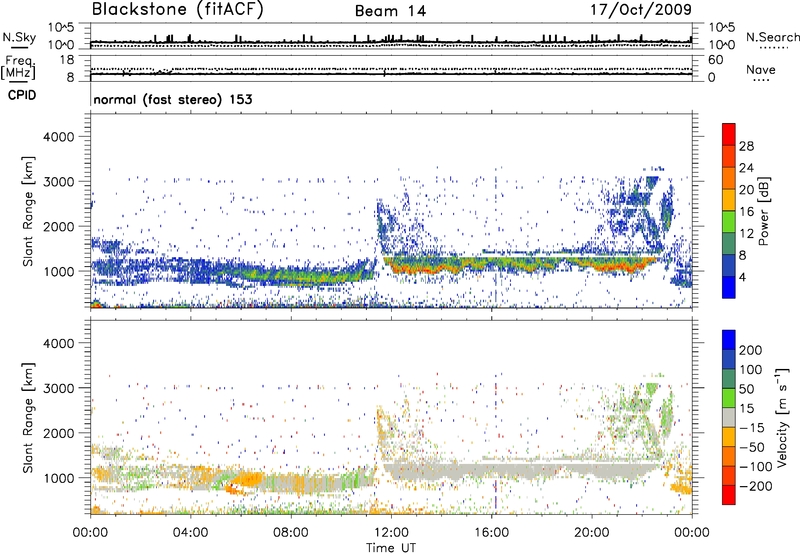Viewport: 800px width, 554px height.
Task: Click the '-50' tick on Velocity colorbar
Action: coord(752,447)
